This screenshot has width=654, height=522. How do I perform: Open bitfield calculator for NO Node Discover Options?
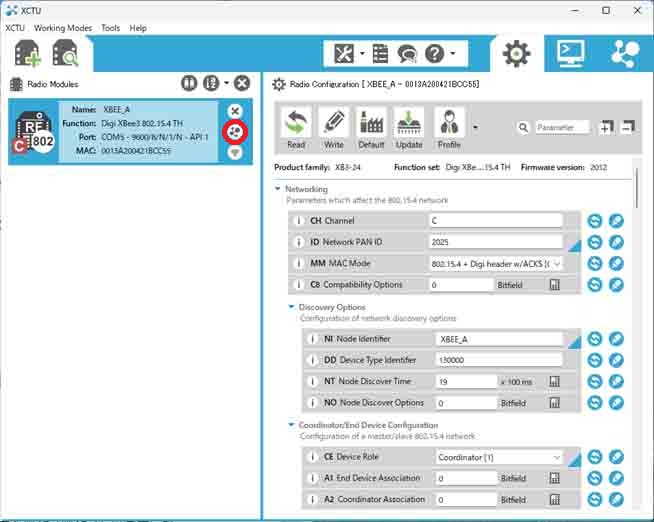click(555, 403)
